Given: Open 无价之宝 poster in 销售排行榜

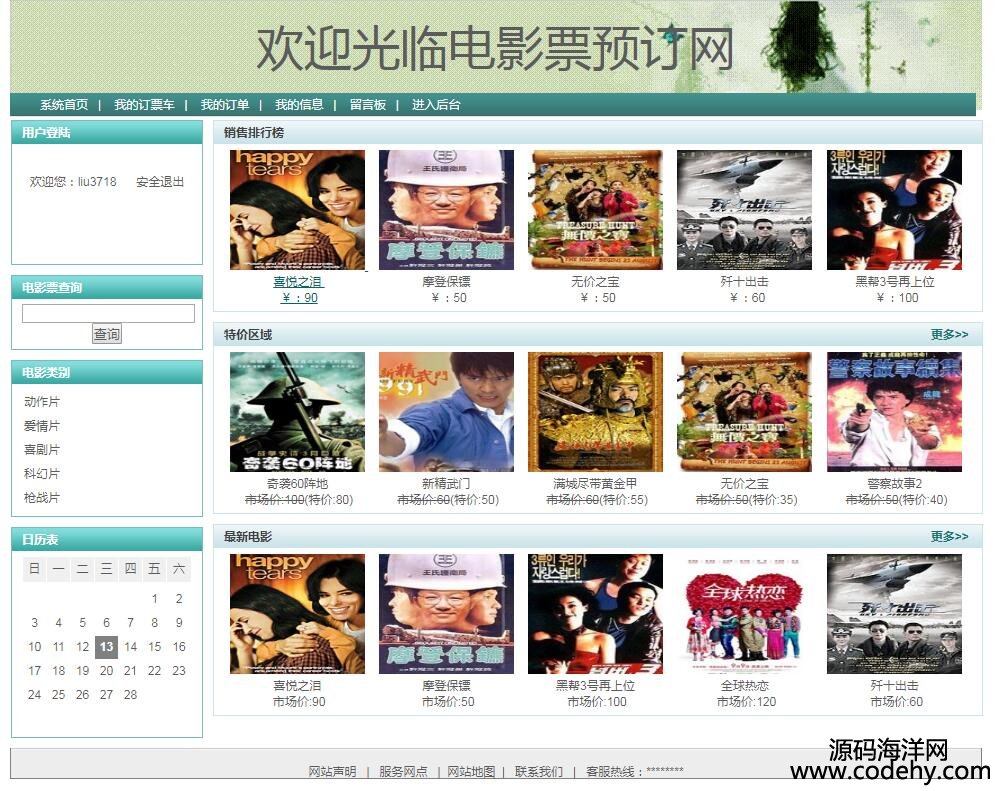Looking at the screenshot, I should click(595, 210).
